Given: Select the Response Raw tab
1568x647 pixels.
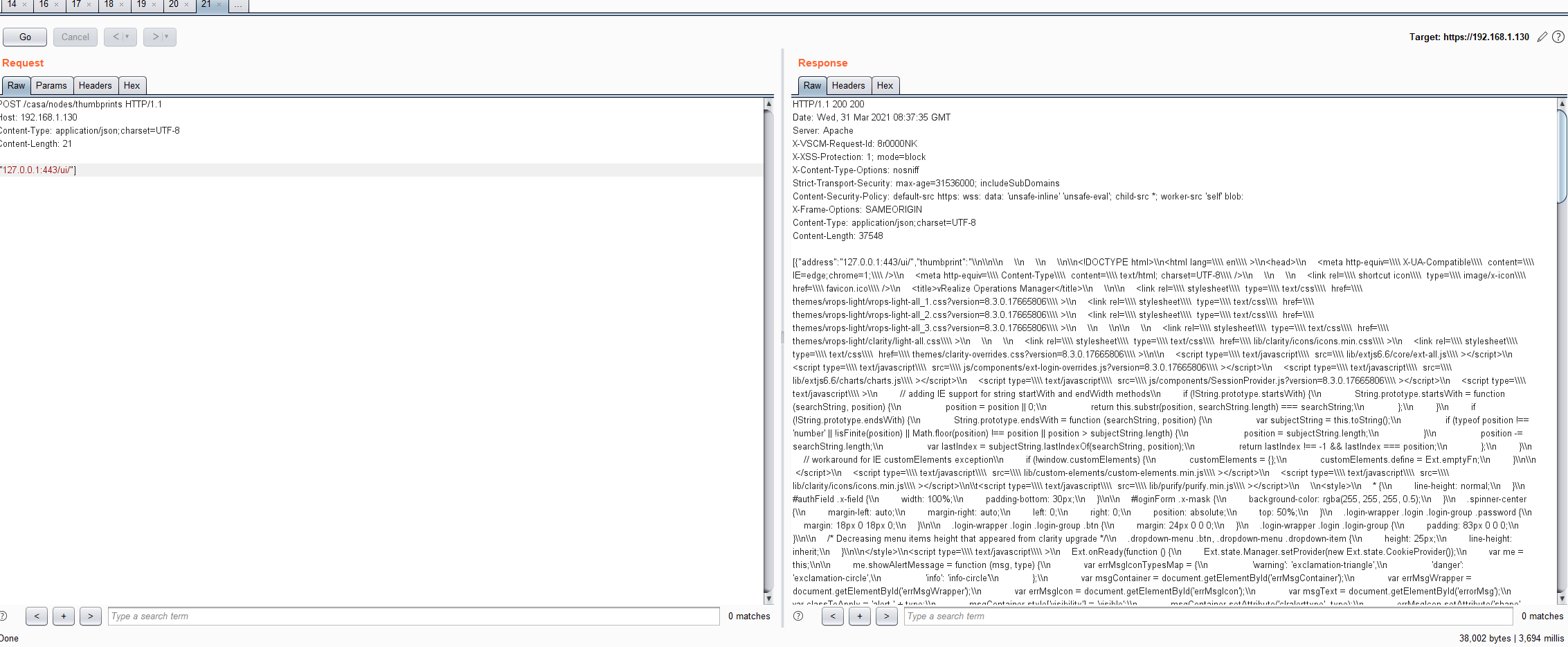Looking at the screenshot, I should click(x=812, y=86).
